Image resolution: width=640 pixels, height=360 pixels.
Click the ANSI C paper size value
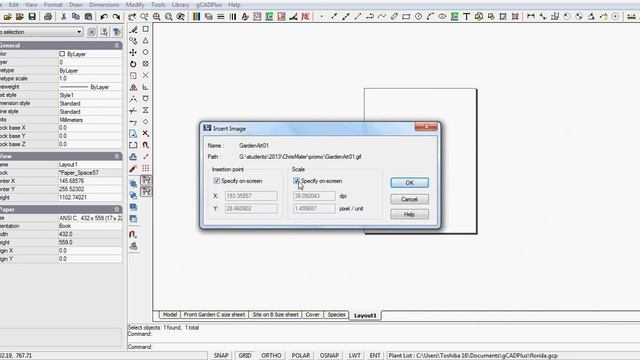click(91, 218)
